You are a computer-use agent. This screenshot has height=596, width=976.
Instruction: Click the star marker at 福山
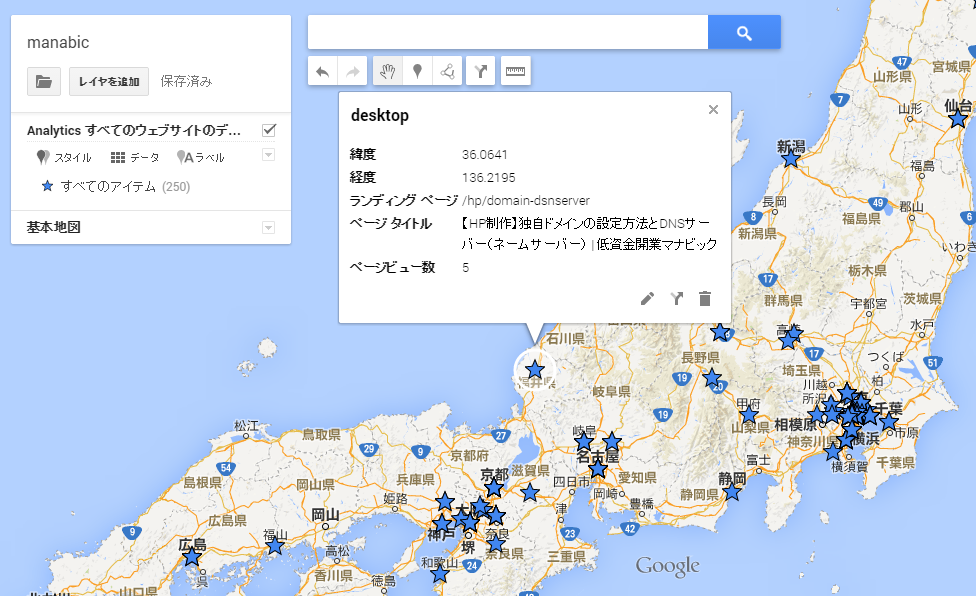(274, 546)
